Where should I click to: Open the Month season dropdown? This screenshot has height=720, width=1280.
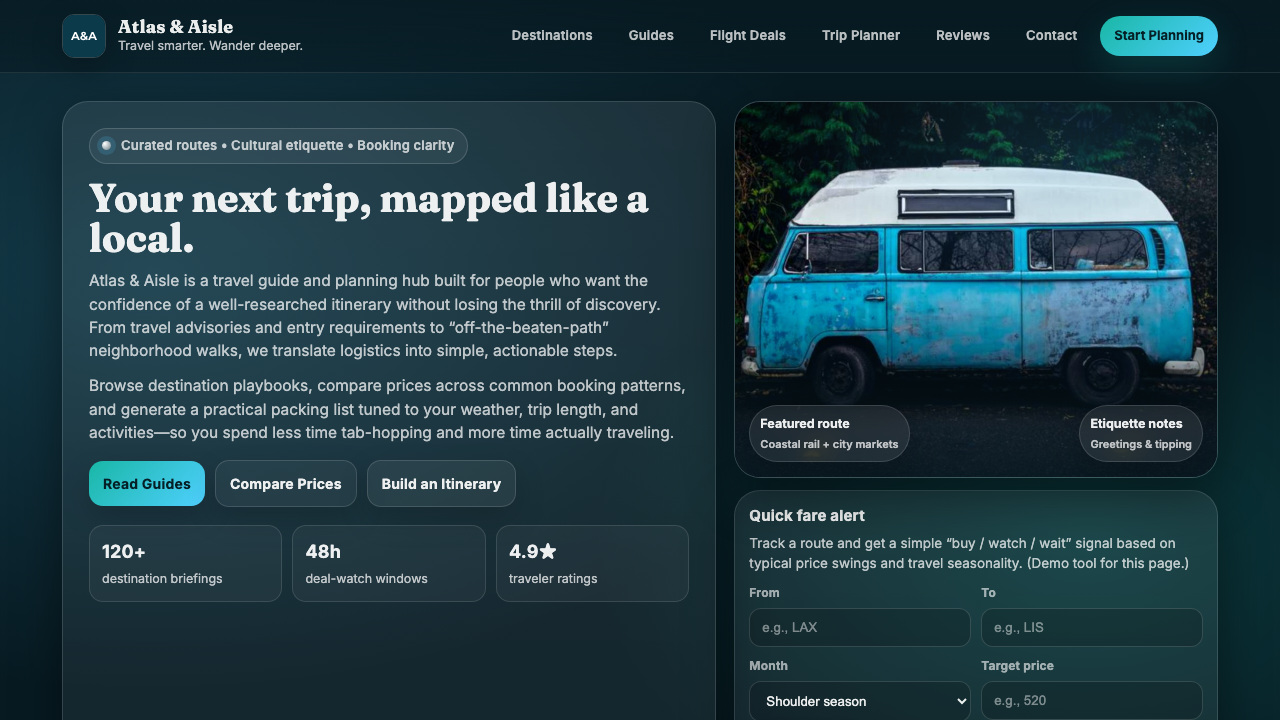tap(859, 700)
